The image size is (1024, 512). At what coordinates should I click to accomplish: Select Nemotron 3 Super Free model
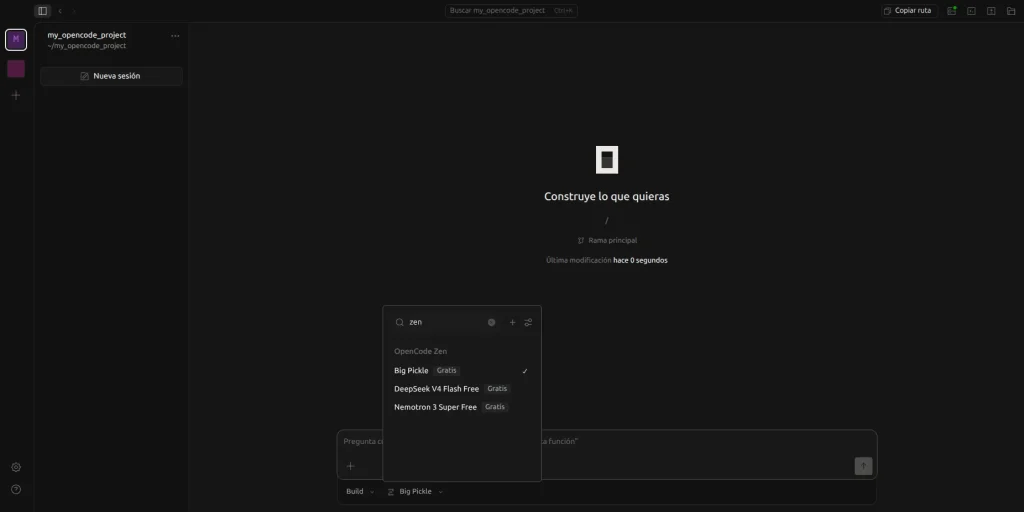tap(462, 407)
